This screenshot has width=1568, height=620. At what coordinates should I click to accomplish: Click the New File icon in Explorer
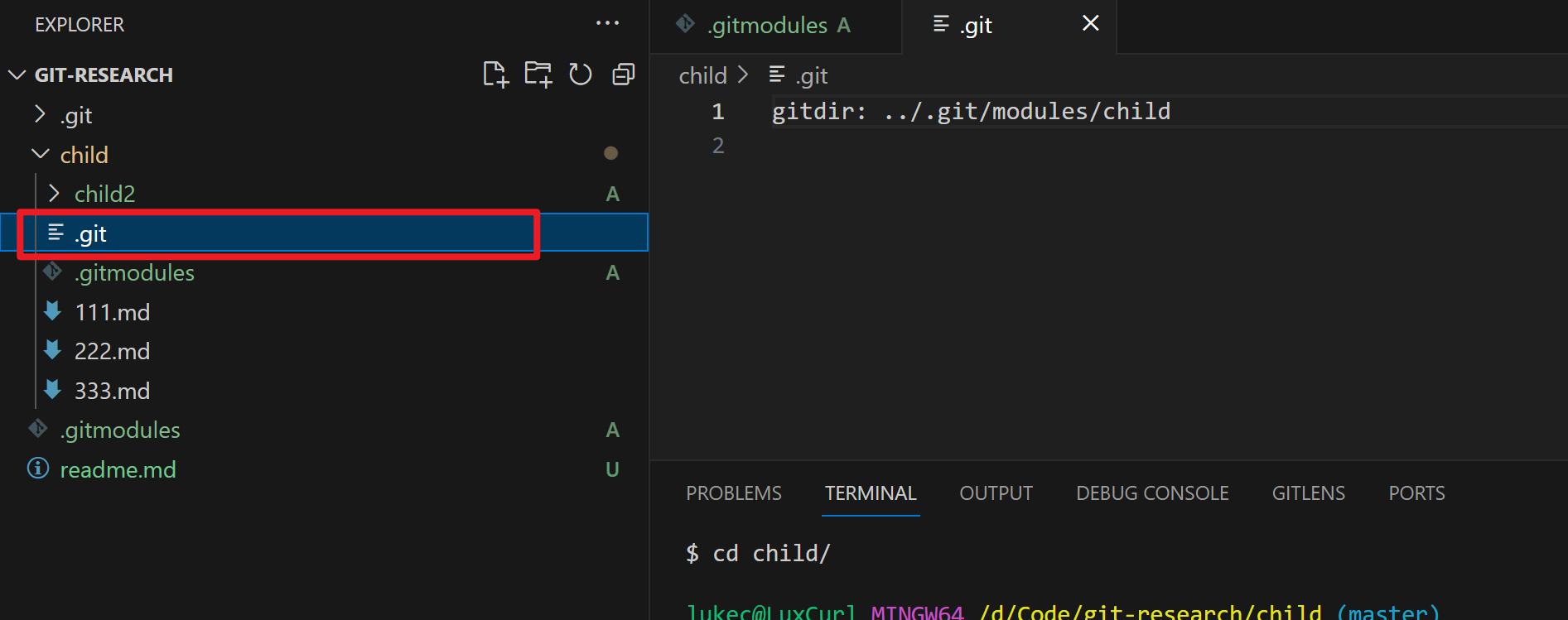point(495,74)
